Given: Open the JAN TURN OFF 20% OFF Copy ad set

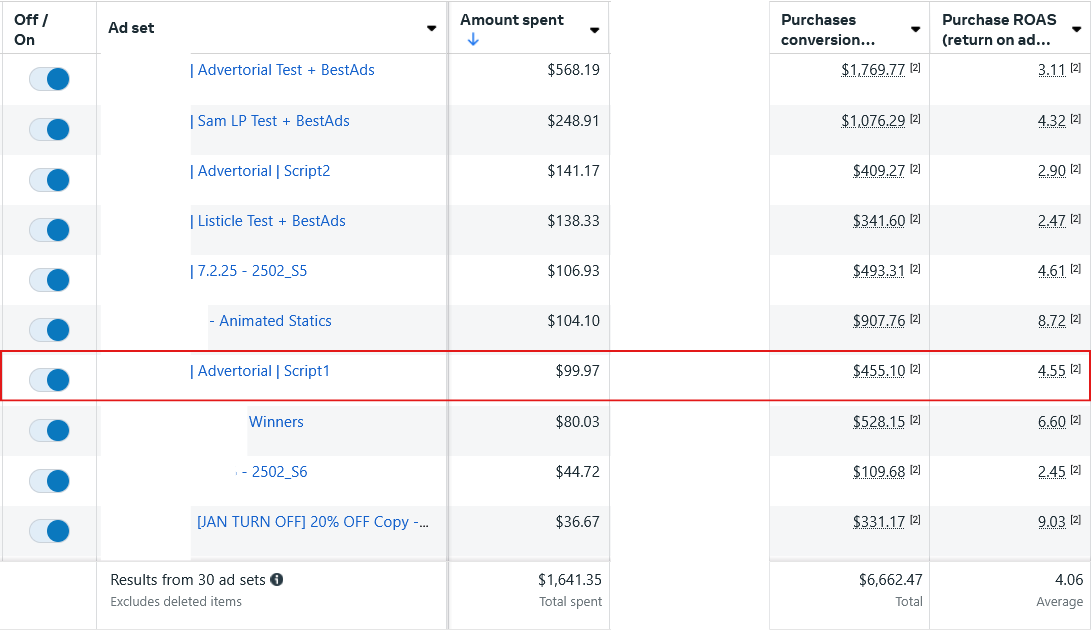Looking at the screenshot, I should (314, 522).
